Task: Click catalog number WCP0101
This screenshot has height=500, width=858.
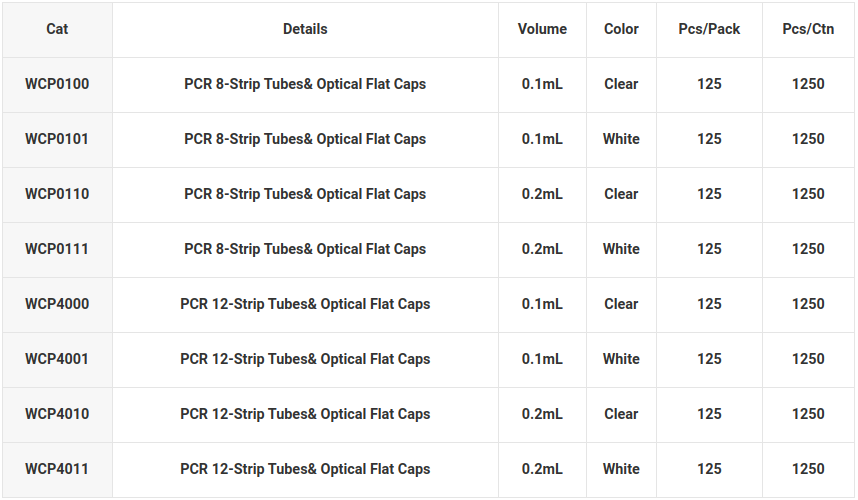Action: pyautogui.click(x=57, y=139)
